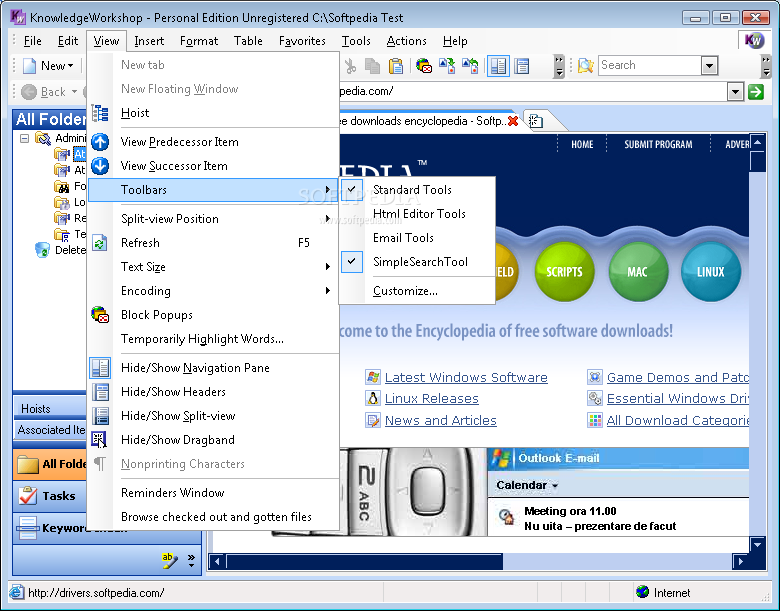Open the Text Size submenu
Viewport: 780px width, 611px height.
coord(213,267)
